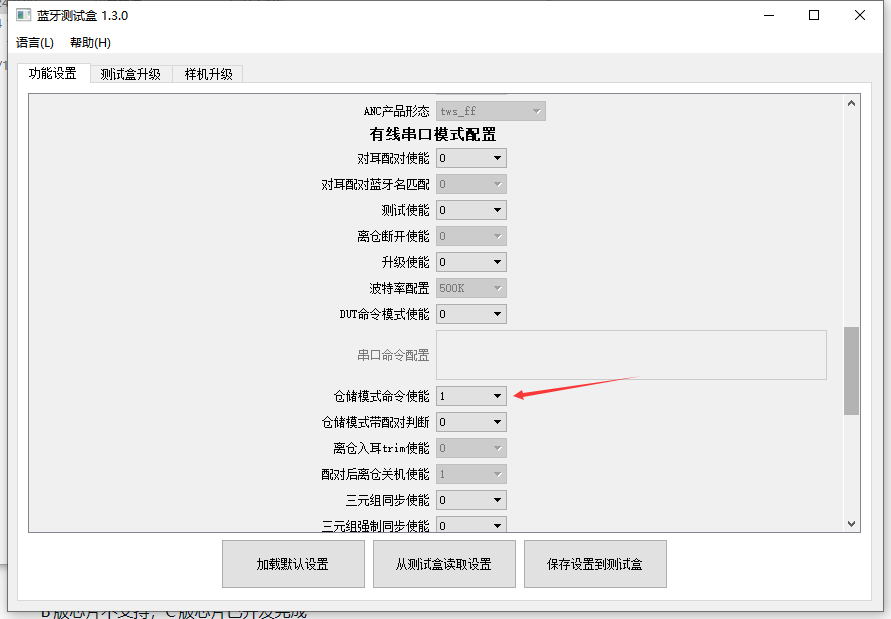Open the 语言(L) menu
The width and height of the screenshot is (891, 619).
35,43
